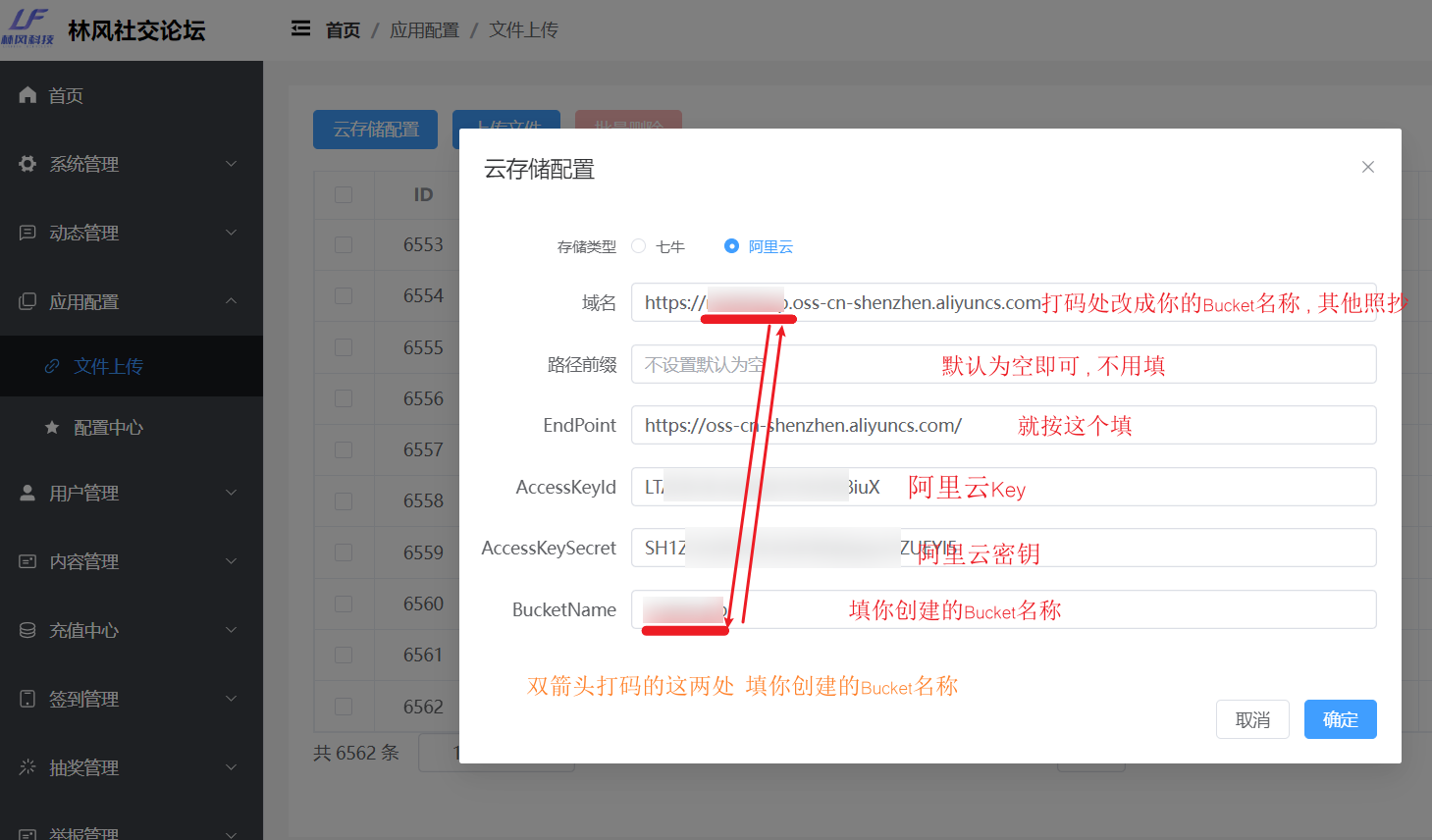Click 应用配置 in the breadcrumb
Screen dimensions: 1432x840
click(x=424, y=30)
